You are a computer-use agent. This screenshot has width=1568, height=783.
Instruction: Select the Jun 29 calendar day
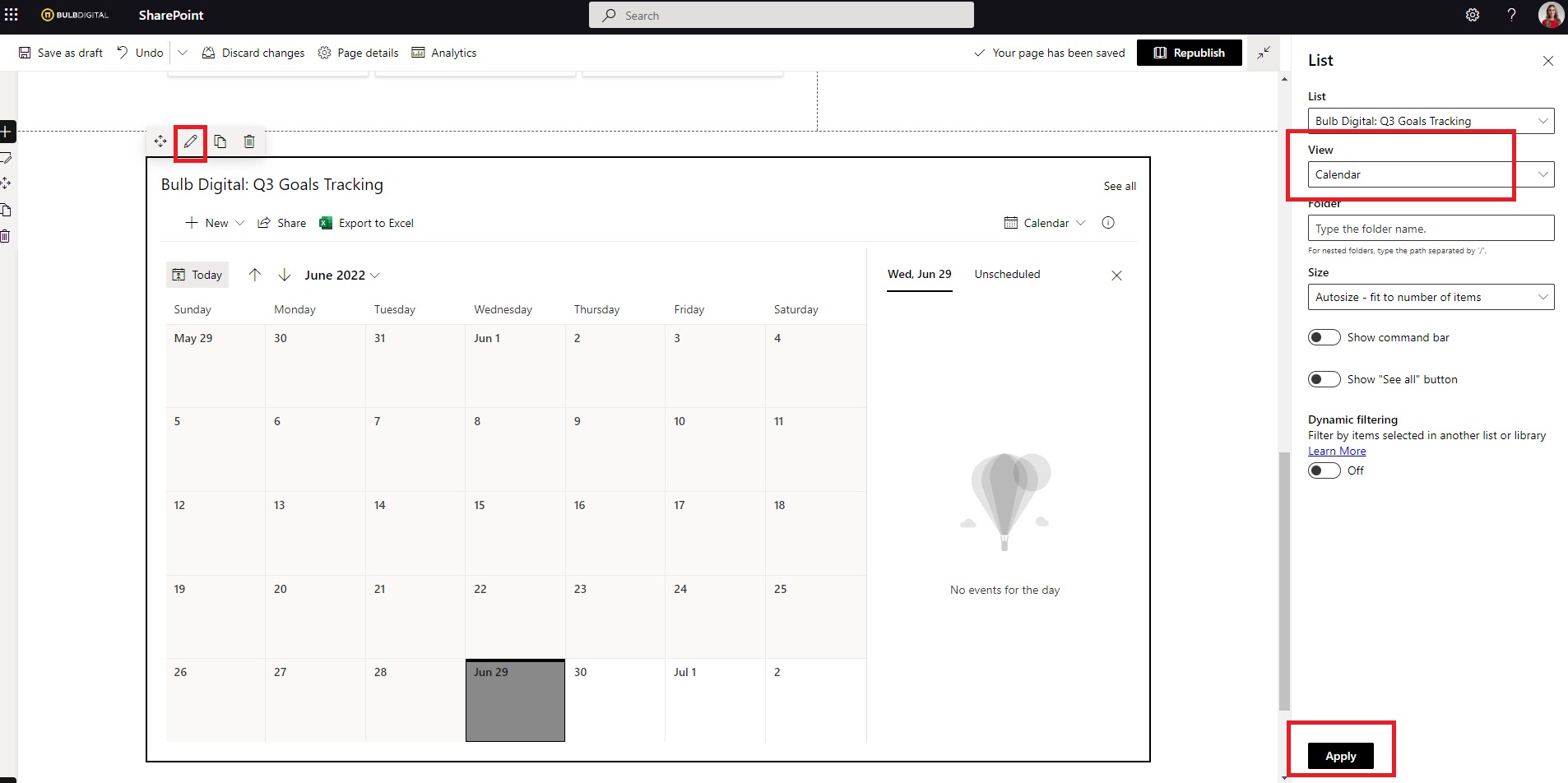[515, 700]
